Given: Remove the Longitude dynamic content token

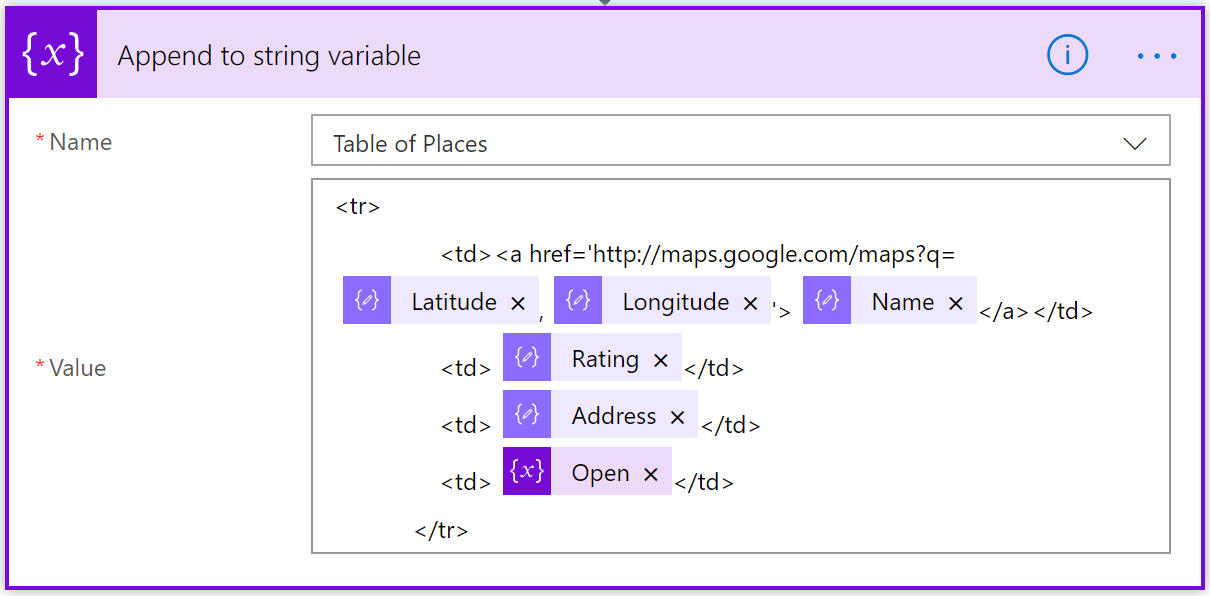Looking at the screenshot, I should (x=751, y=303).
